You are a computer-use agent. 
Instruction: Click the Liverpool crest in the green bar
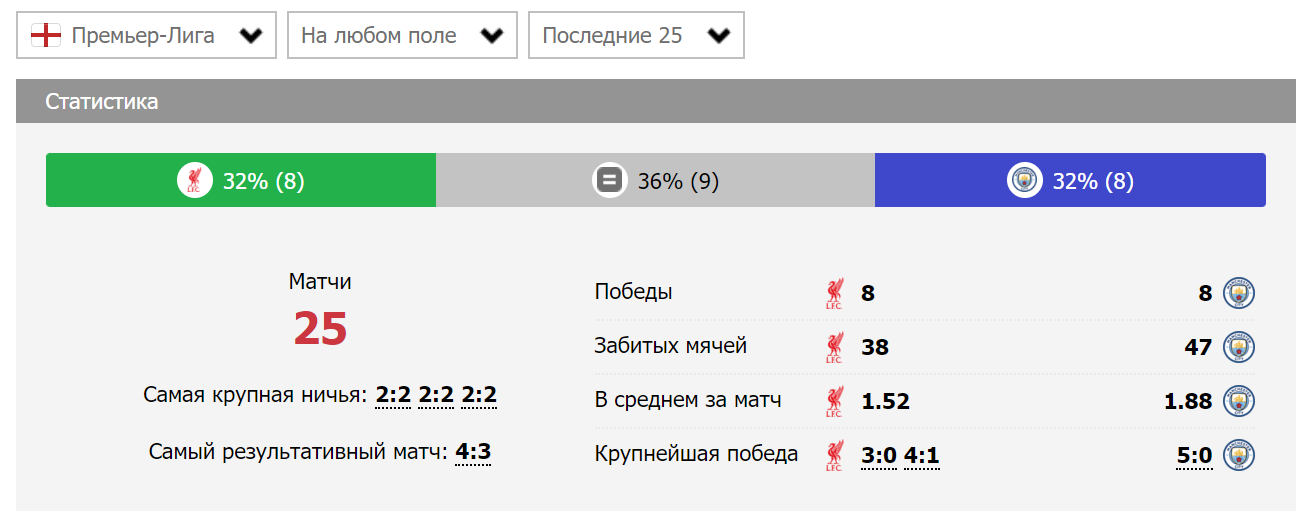click(x=194, y=181)
